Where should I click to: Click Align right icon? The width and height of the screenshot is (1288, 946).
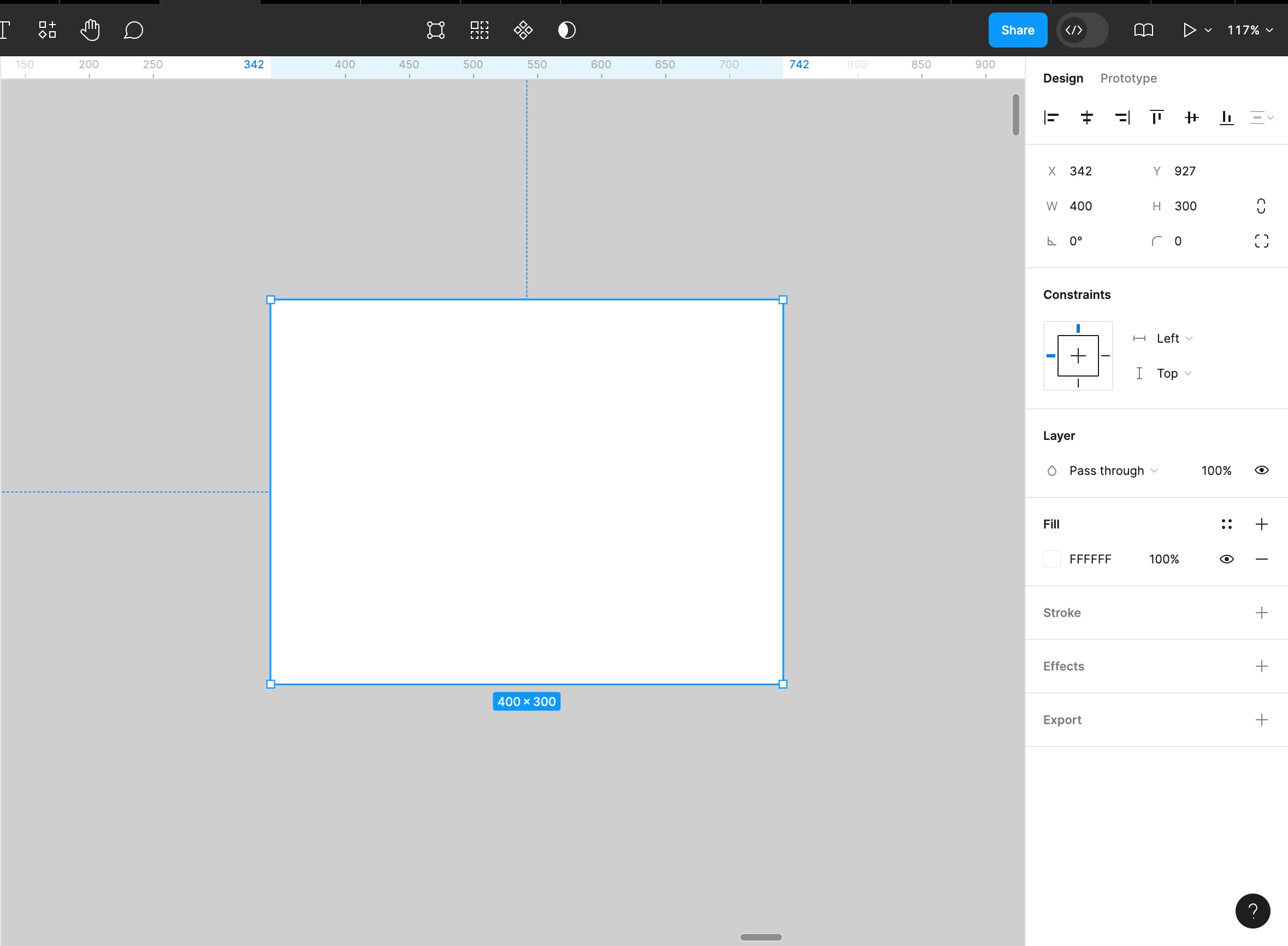[x=1122, y=117]
